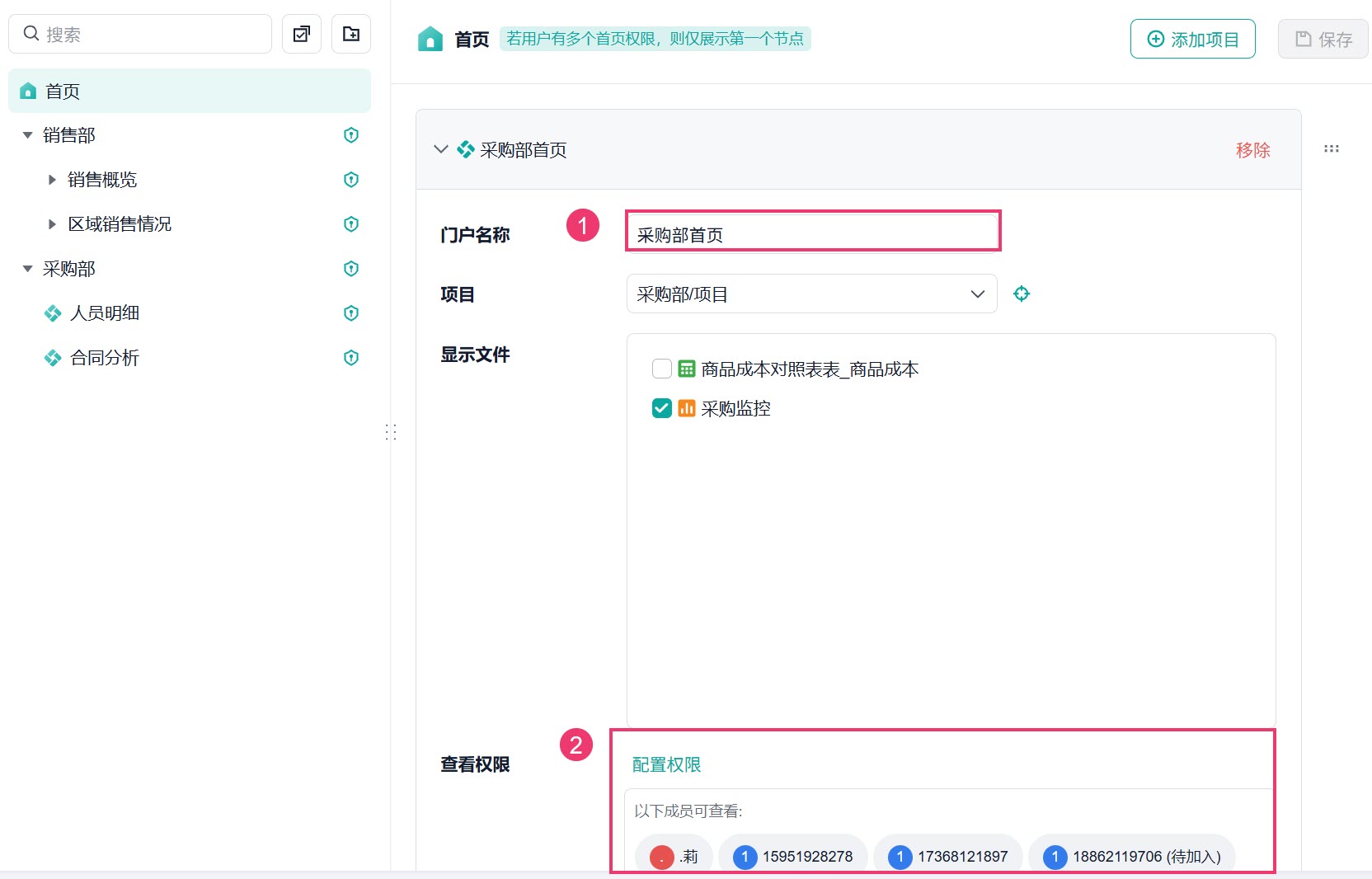The height and width of the screenshot is (879, 1372).
Task: Click the red 移除 link
Action: [x=1253, y=149]
